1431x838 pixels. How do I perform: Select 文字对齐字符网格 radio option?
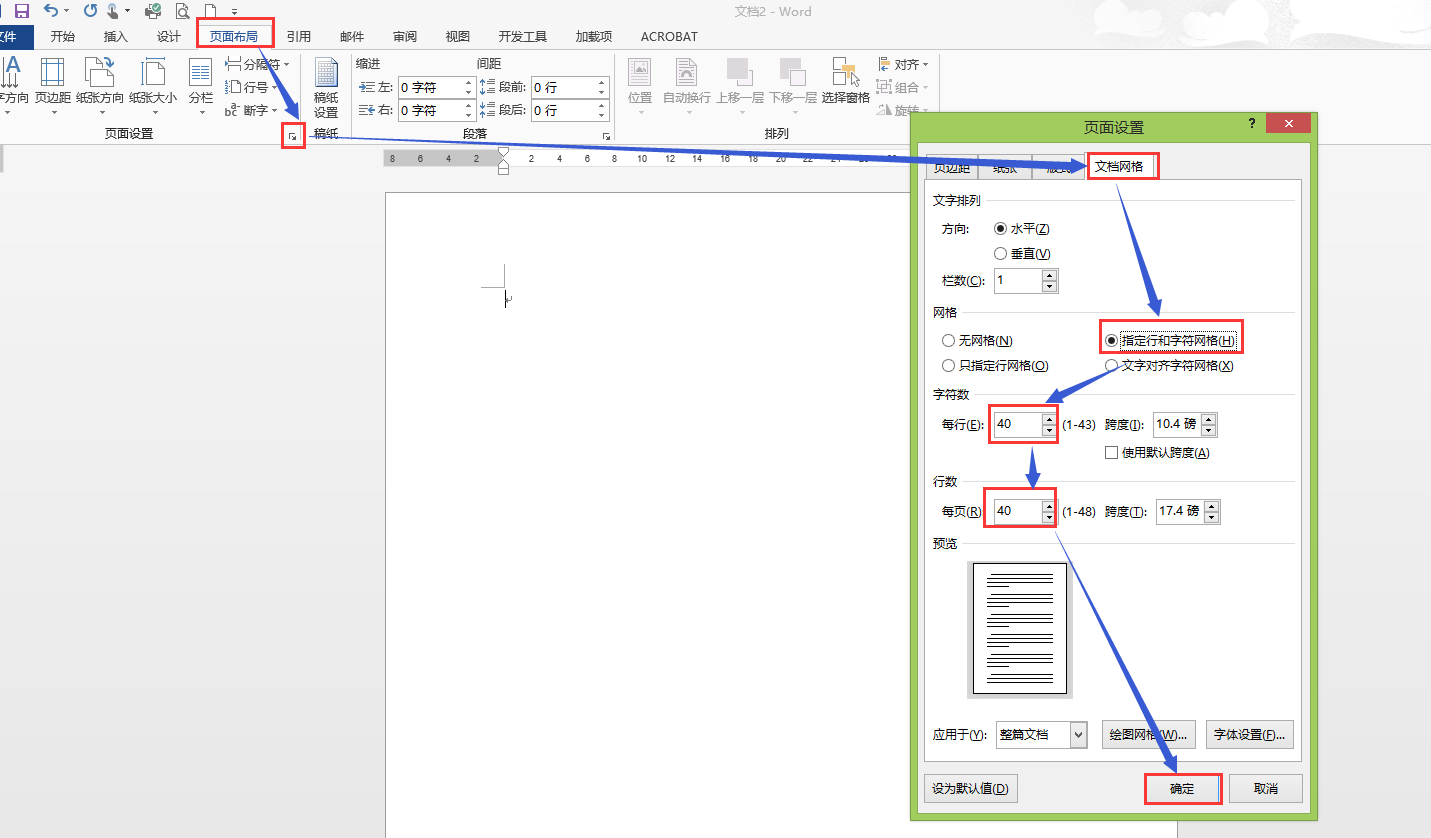coord(1169,366)
